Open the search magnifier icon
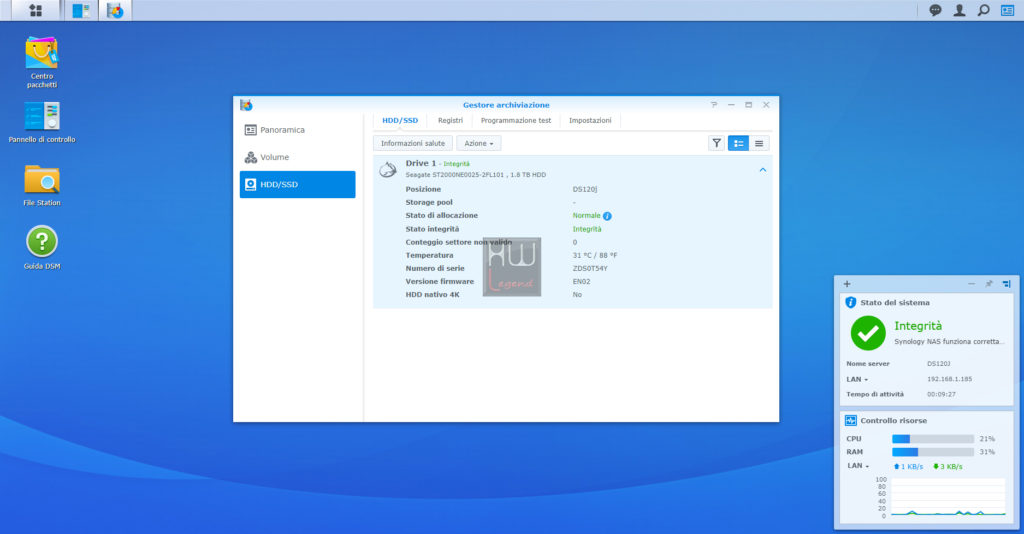Viewport: 1024px width, 534px height. (x=984, y=10)
